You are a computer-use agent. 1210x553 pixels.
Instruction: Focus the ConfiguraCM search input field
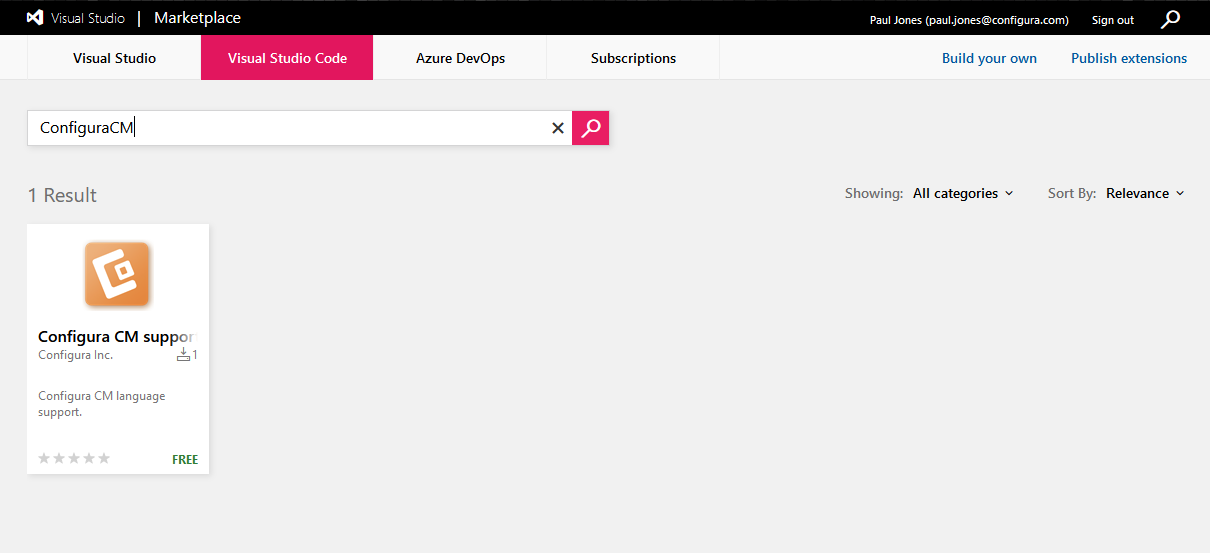[290, 128]
